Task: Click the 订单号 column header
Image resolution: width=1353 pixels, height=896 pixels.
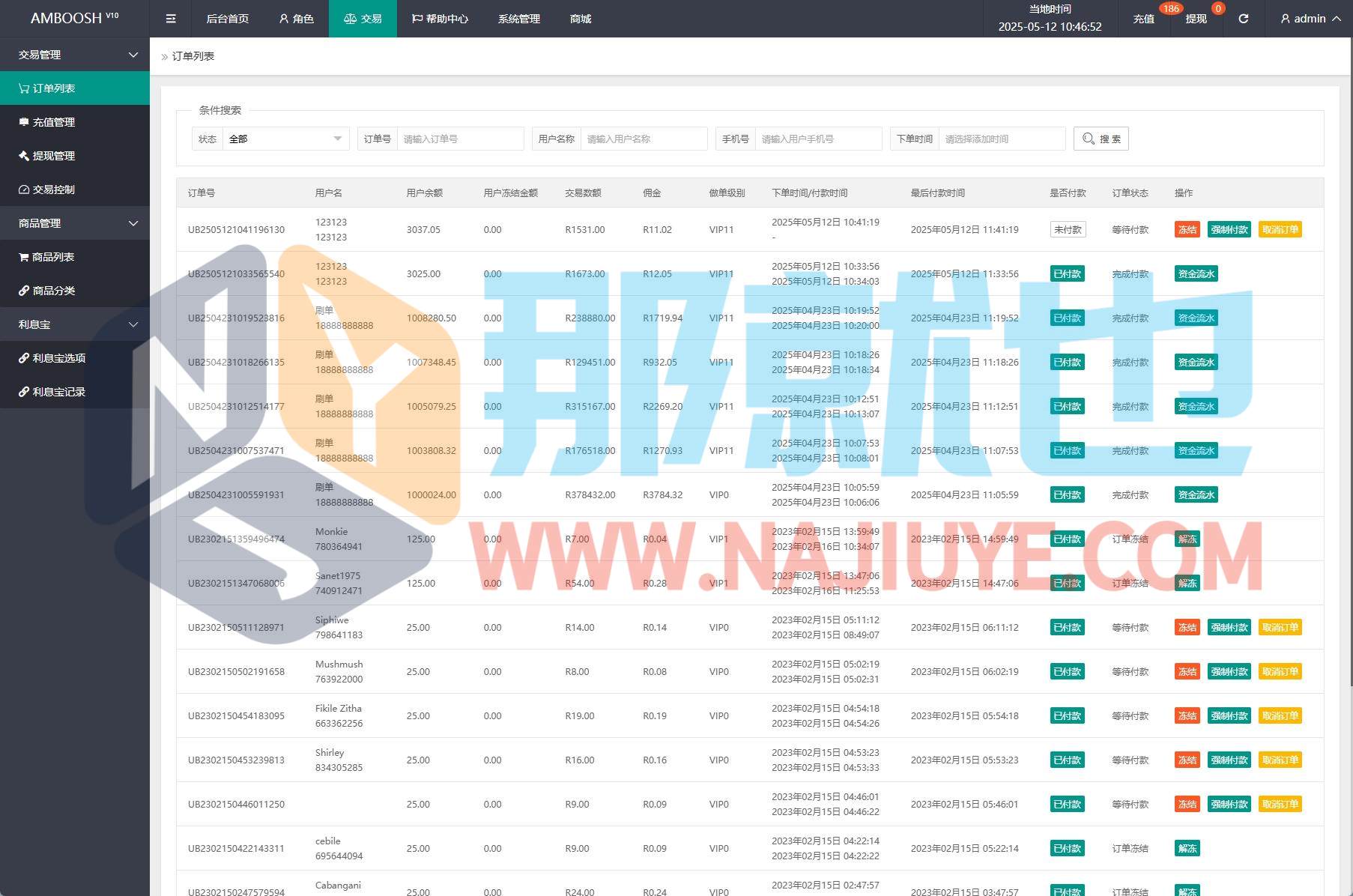Action: click(202, 193)
